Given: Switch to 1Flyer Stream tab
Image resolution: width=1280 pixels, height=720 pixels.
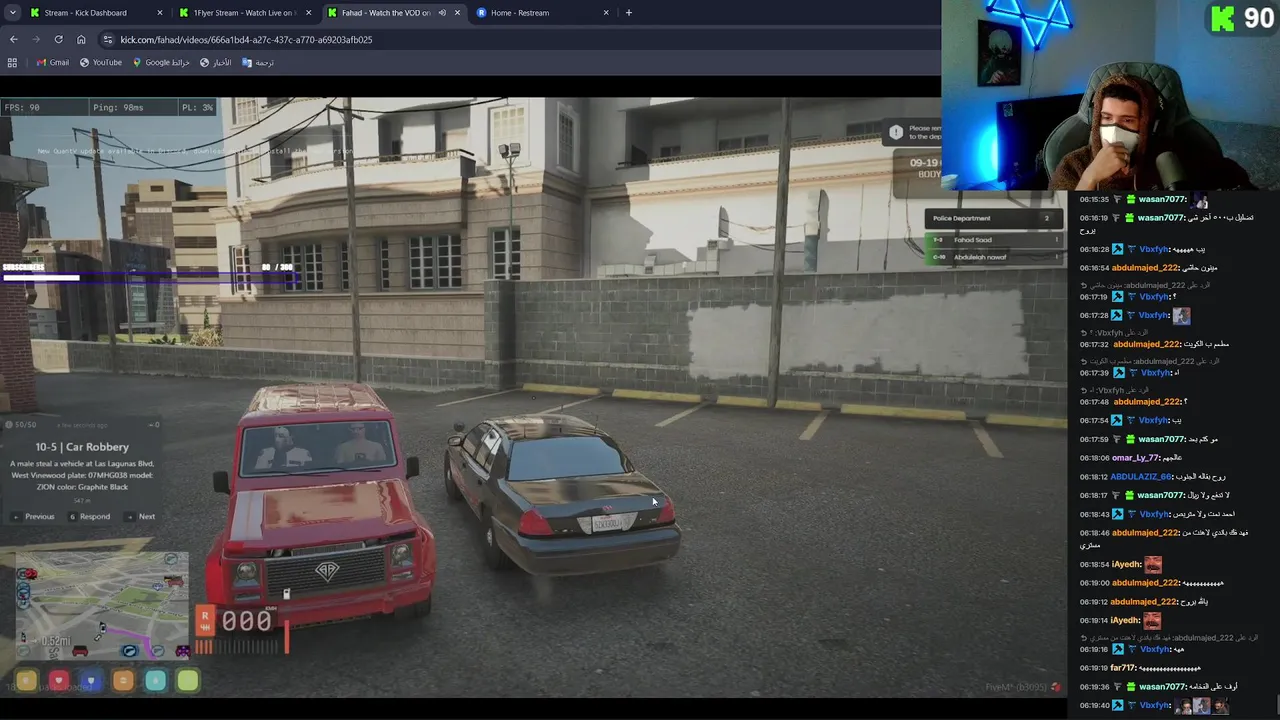Looking at the screenshot, I should [x=245, y=13].
